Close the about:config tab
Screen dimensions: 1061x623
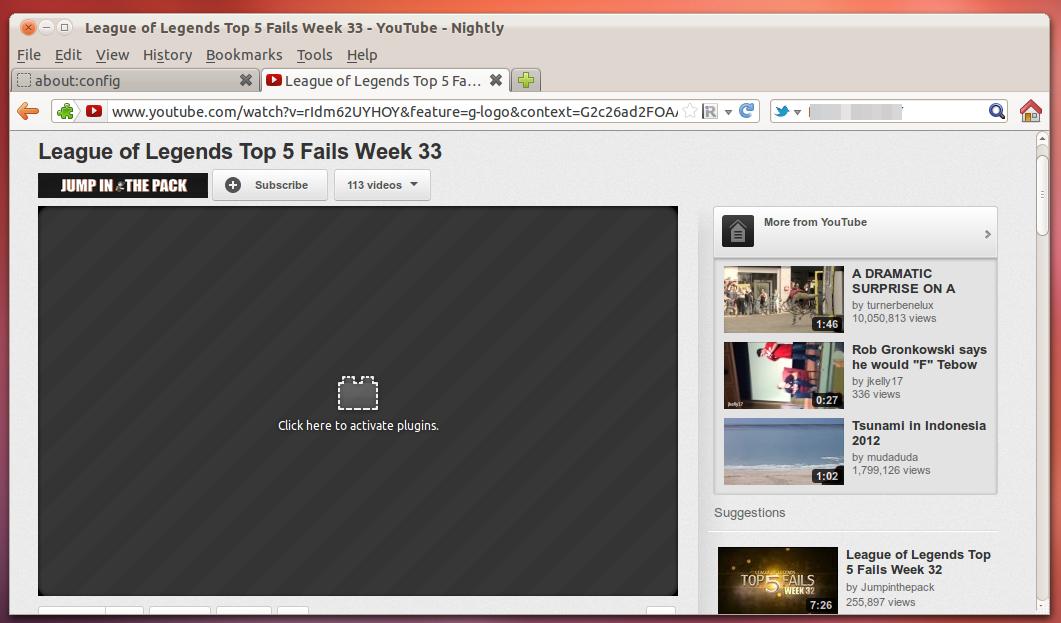[246, 80]
